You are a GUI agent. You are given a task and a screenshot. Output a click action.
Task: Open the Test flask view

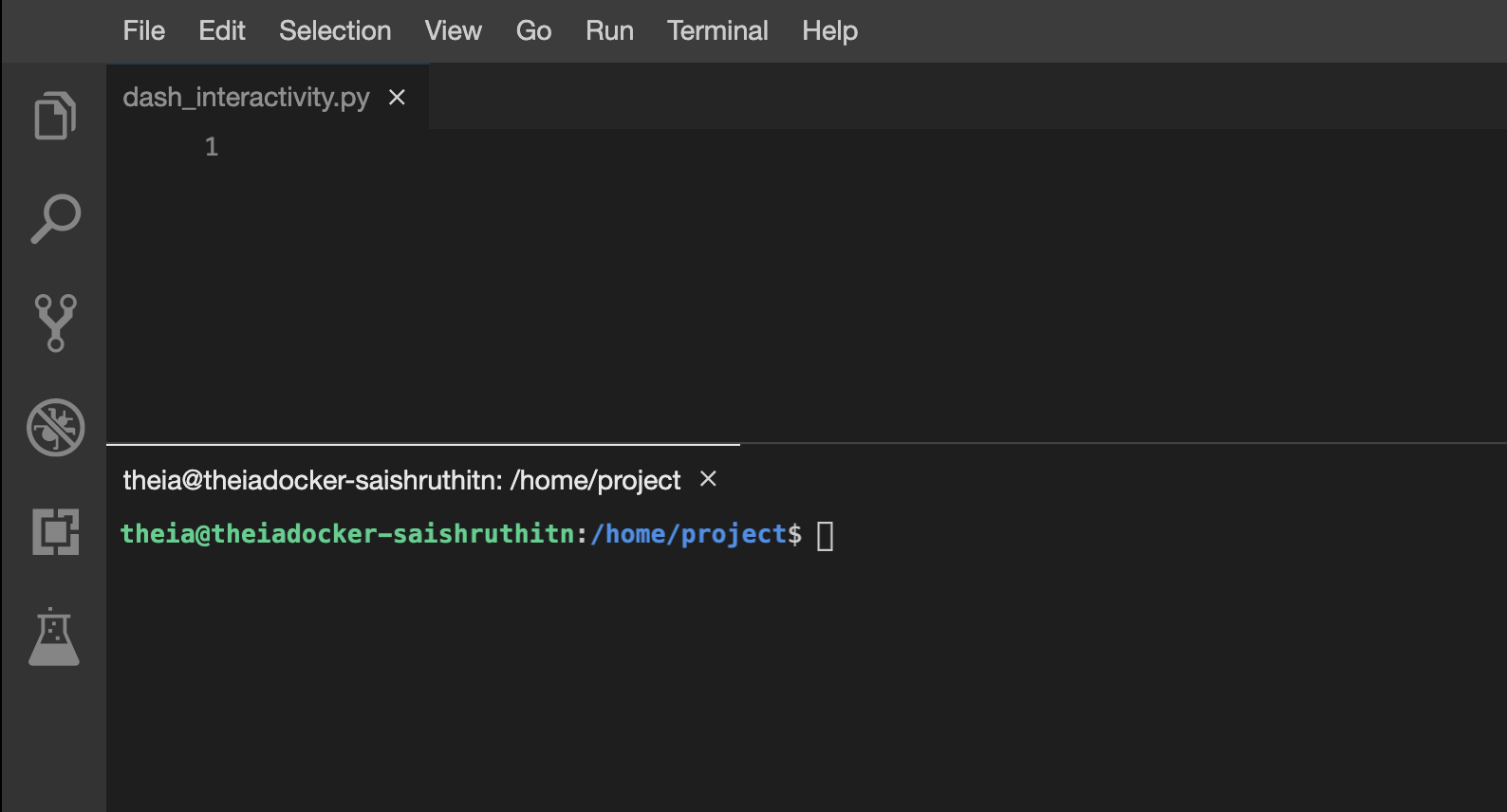(54, 637)
